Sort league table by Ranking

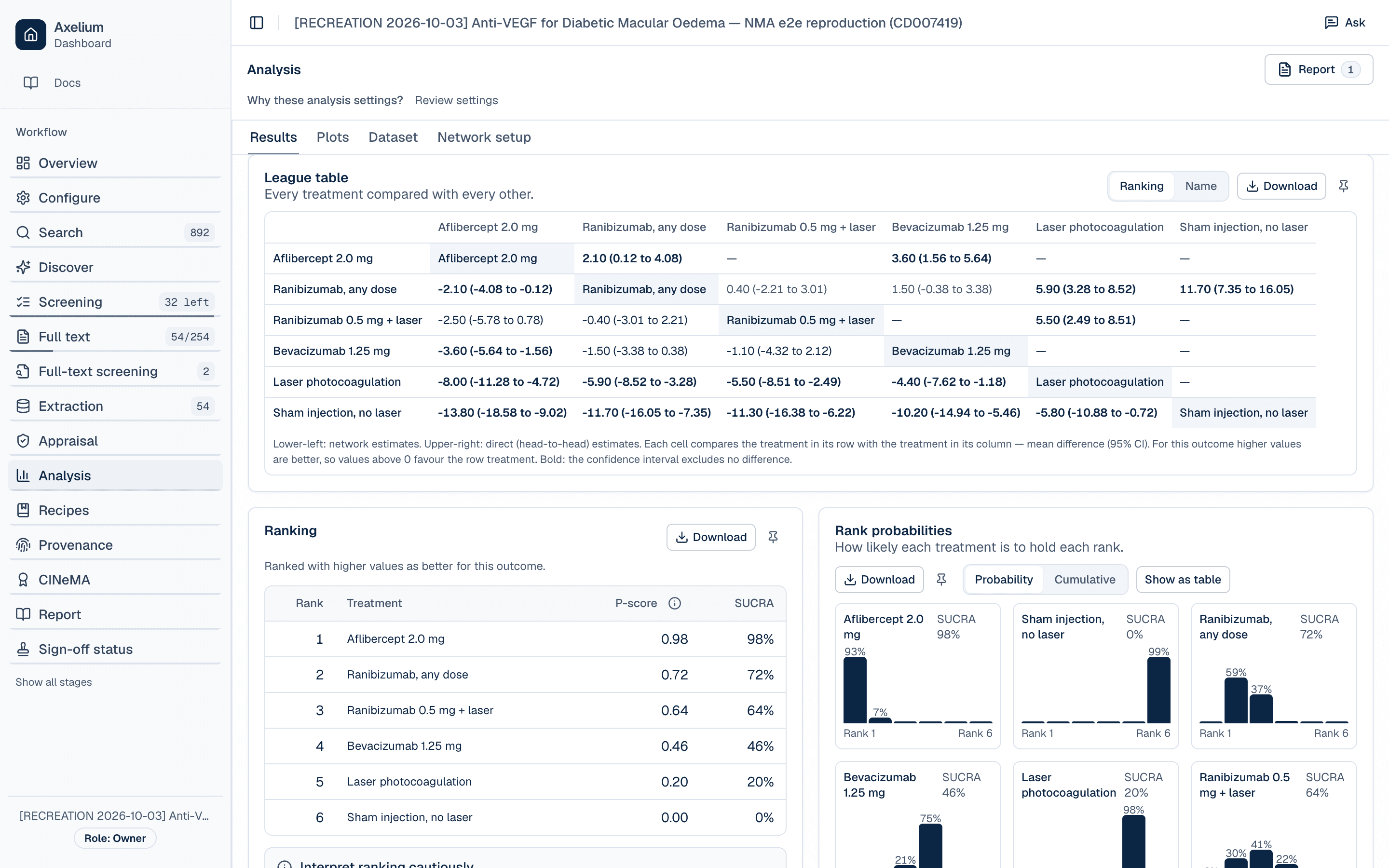[x=1141, y=186]
